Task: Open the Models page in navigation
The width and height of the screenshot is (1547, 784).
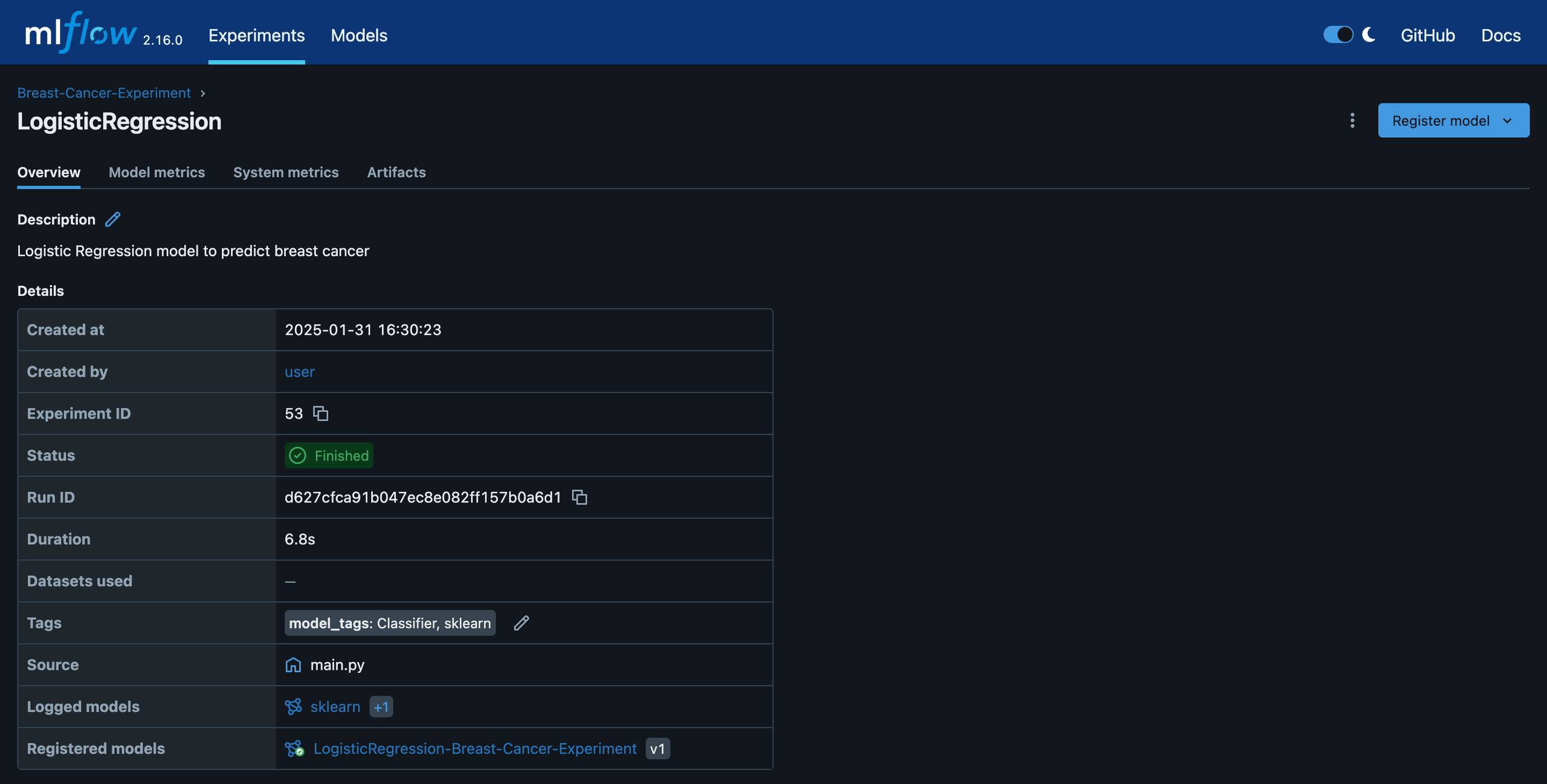Action: point(359,36)
